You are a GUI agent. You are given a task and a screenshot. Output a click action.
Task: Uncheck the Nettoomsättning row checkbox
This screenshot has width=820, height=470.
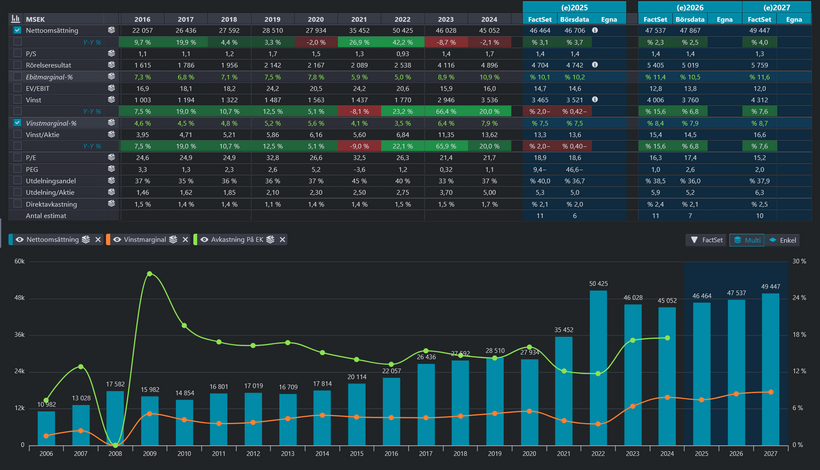point(17,31)
